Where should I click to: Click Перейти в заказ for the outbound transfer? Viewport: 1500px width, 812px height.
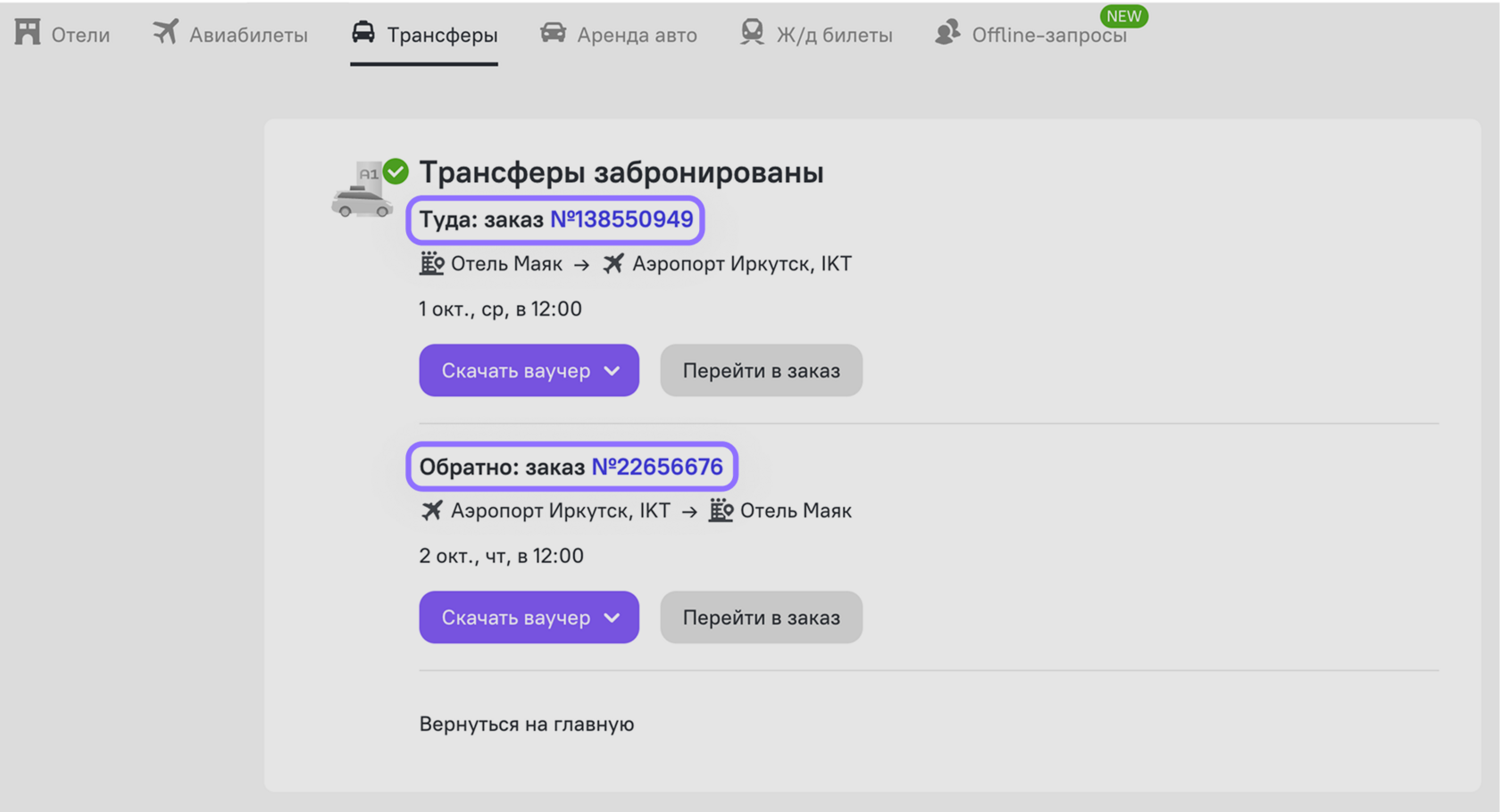(761, 370)
